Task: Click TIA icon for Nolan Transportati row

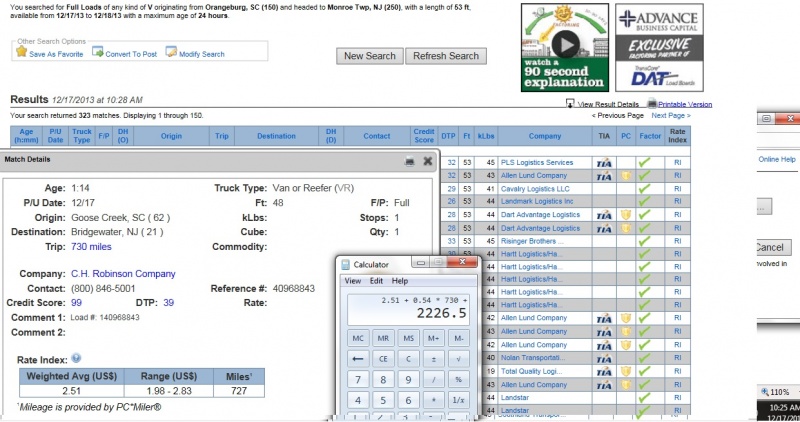Action: pyautogui.click(x=604, y=358)
